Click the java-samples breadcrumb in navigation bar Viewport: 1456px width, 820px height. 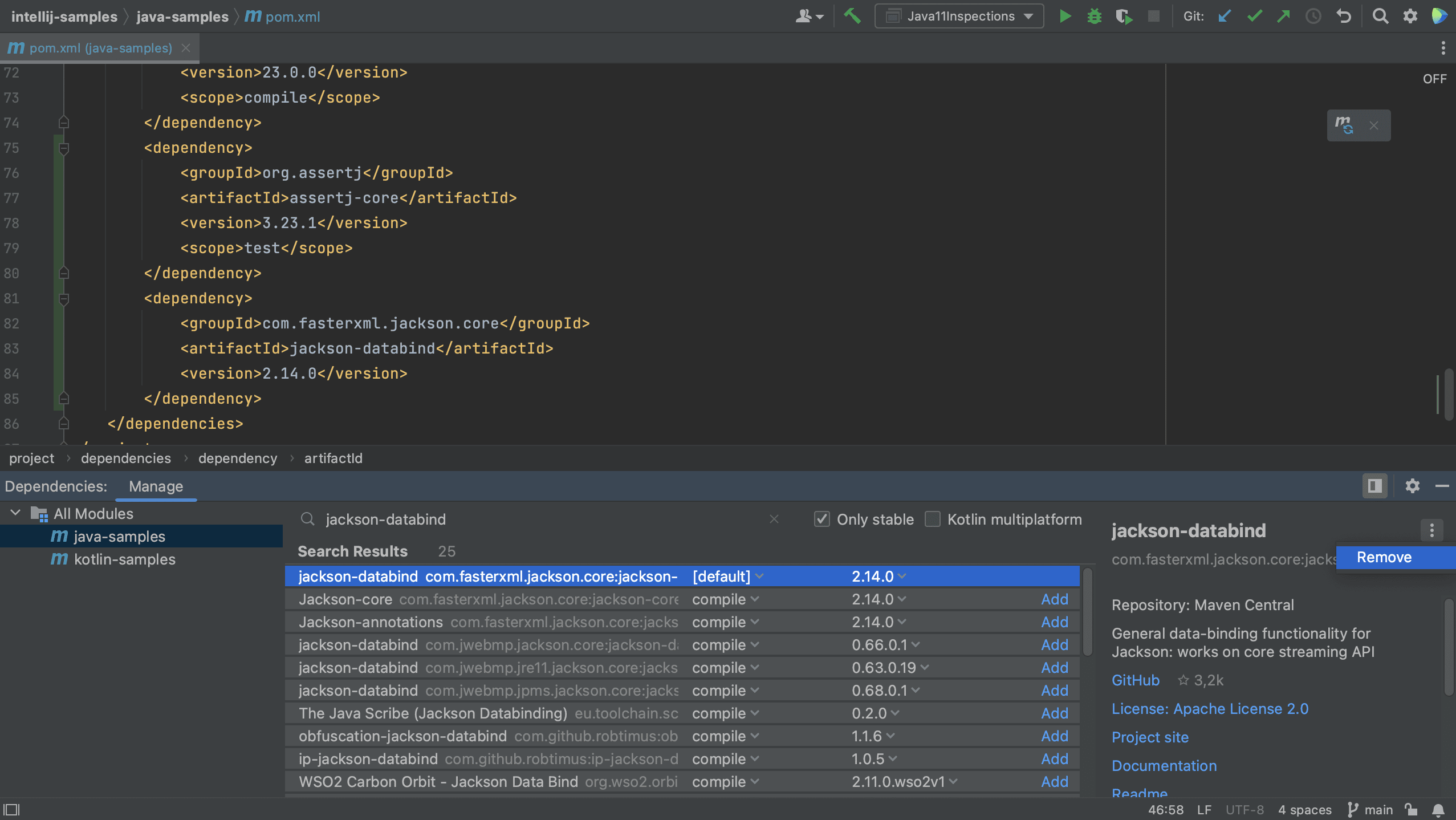point(182,17)
